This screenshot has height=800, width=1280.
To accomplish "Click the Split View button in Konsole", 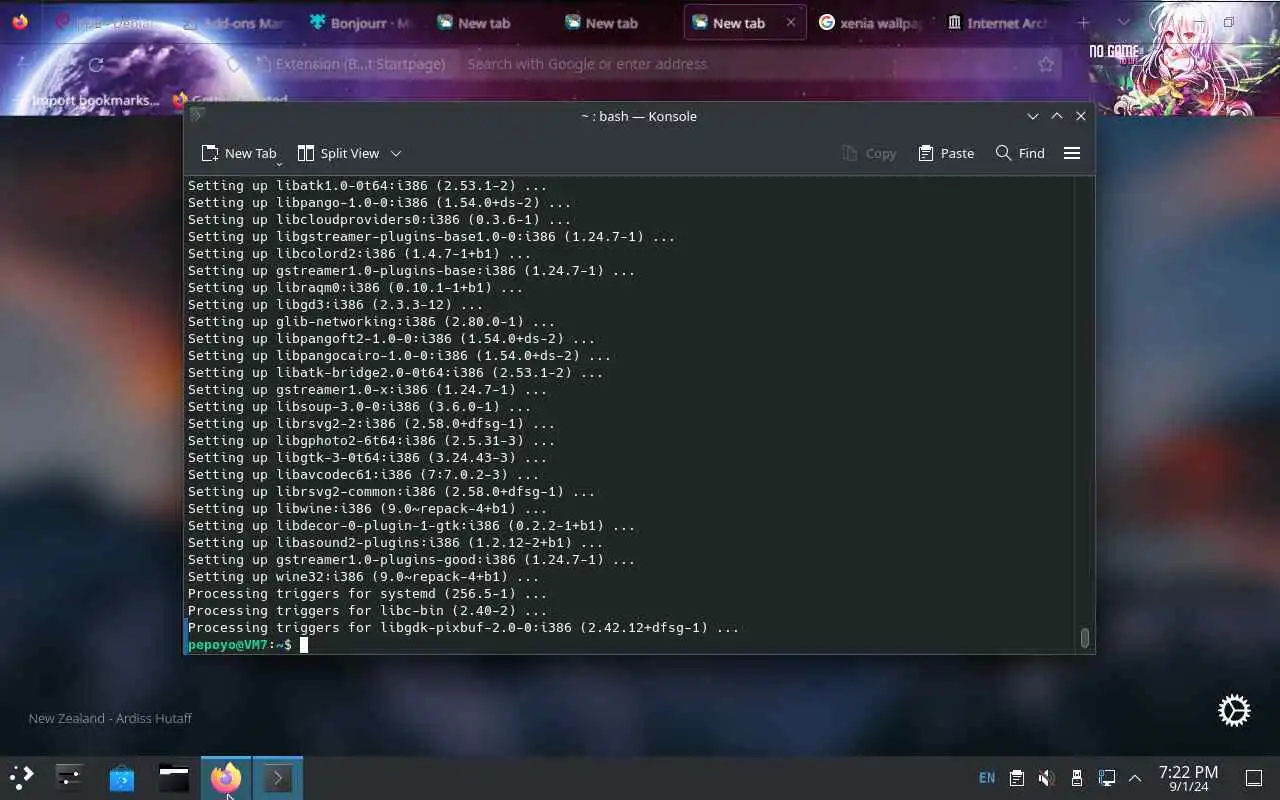I will 339,153.
